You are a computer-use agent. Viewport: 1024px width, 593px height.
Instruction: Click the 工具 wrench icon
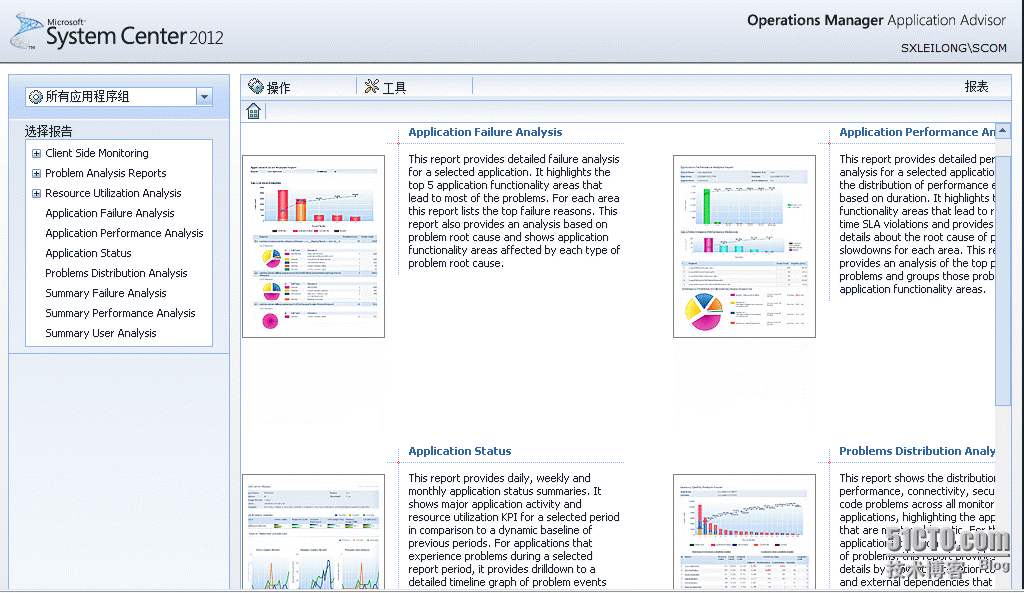[372, 86]
